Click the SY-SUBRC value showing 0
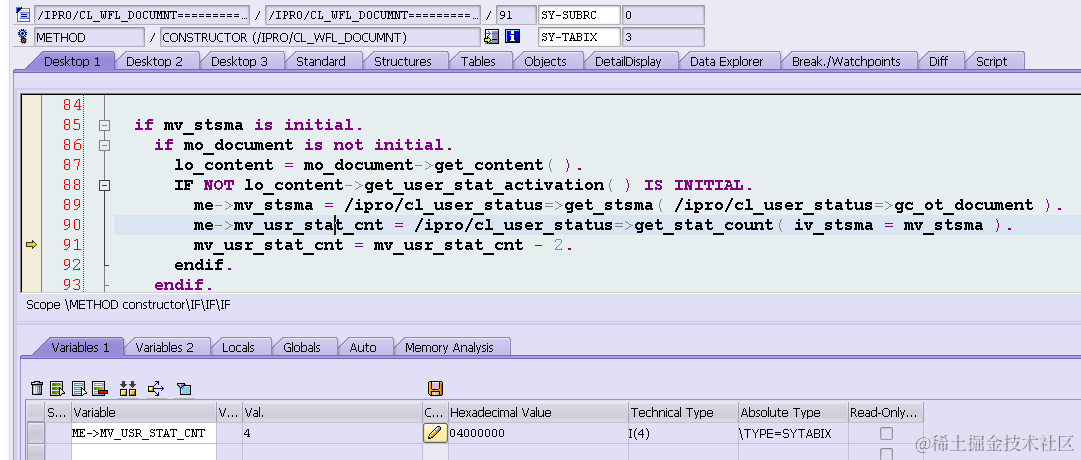This screenshot has width=1081, height=460. (x=663, y=14)
